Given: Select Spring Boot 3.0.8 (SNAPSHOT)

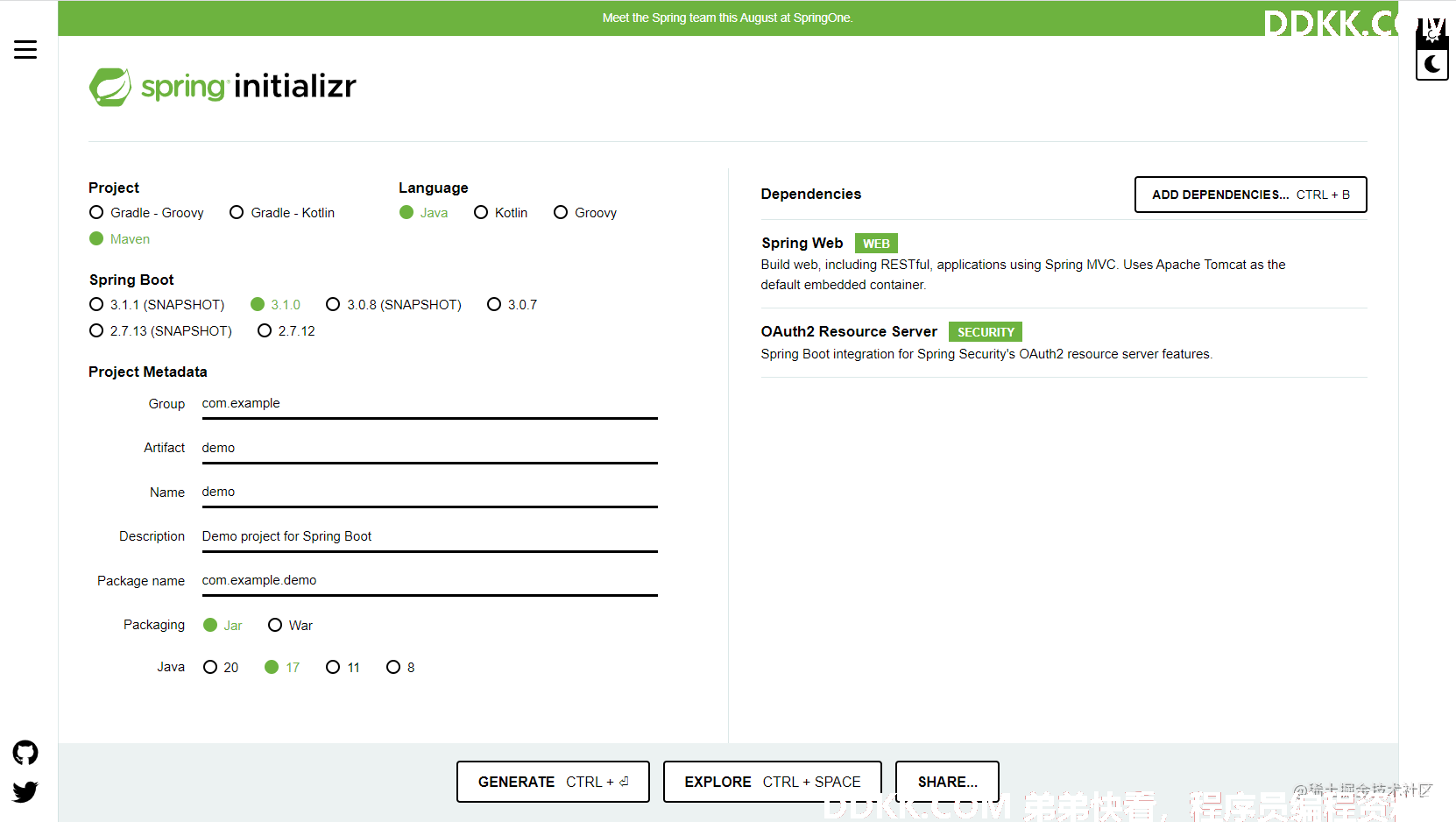Looking at the screenshot, I should pyautogui.click(x=393, y=305).
